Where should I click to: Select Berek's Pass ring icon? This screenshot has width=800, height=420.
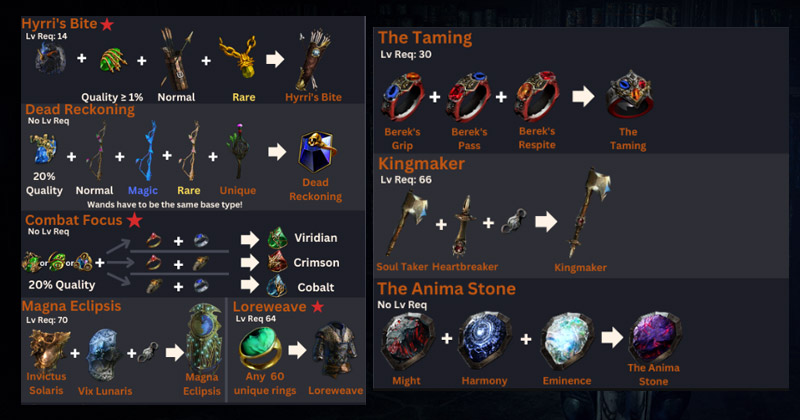click(468, 96)
